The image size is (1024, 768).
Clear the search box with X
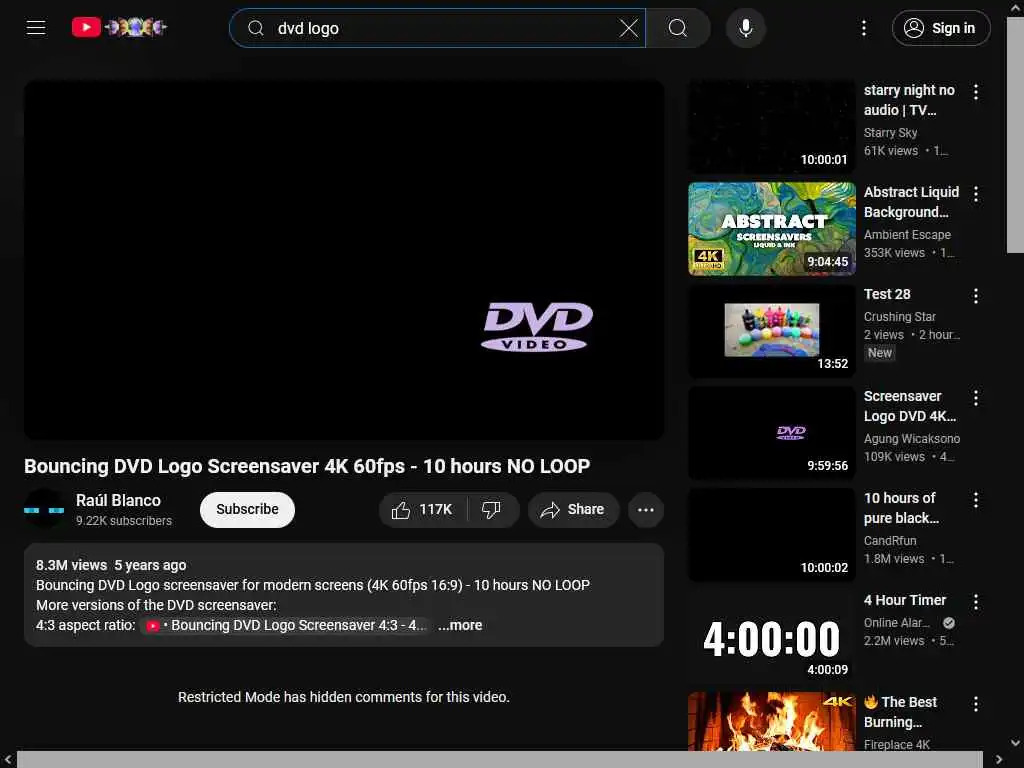(x=628, y=28)
